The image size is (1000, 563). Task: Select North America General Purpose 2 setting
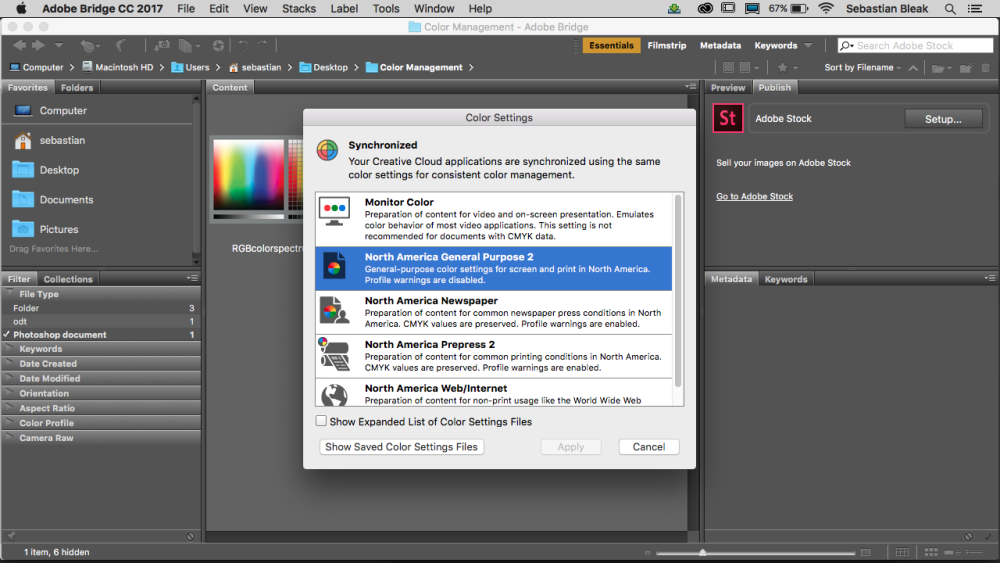(x=494, y=268)
